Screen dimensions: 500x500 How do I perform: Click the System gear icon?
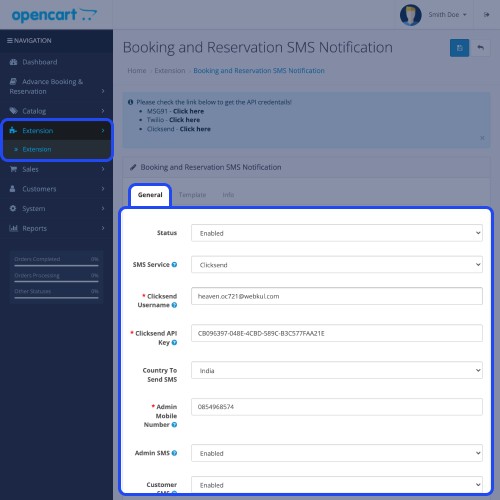(x=13, y=208)
